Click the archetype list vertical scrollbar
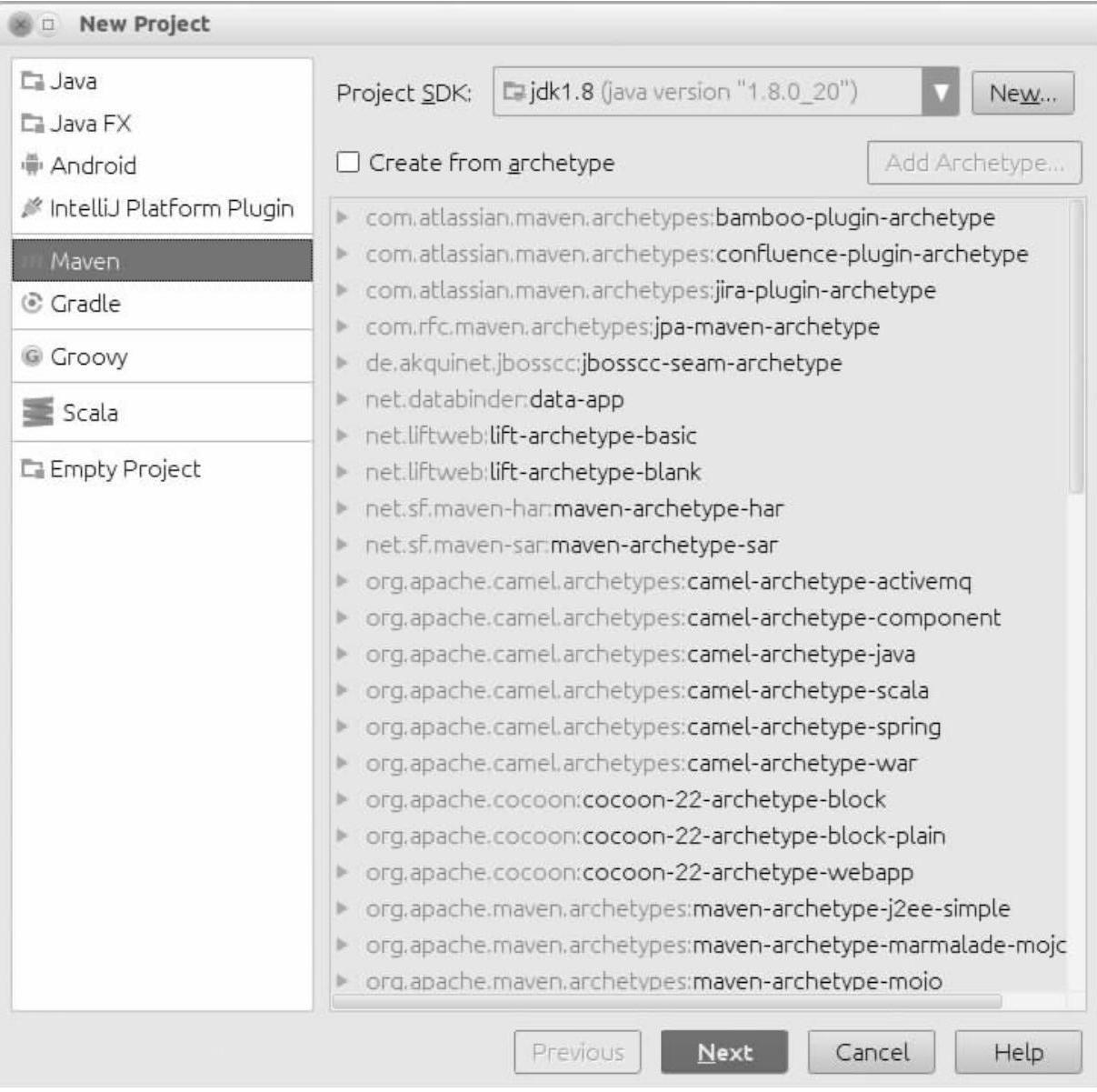The image size is (1097, 1092). [1077, 346]
